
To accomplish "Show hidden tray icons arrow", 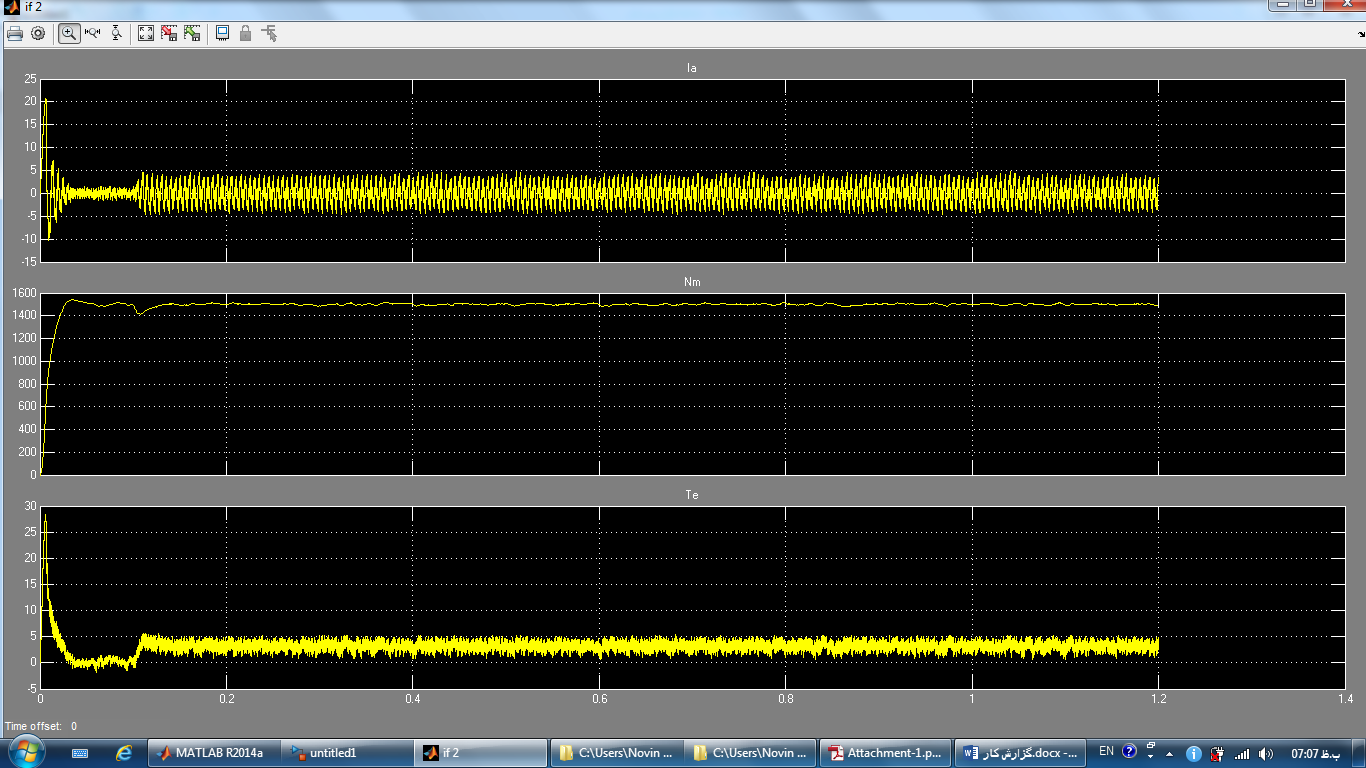I will 1169,753.
